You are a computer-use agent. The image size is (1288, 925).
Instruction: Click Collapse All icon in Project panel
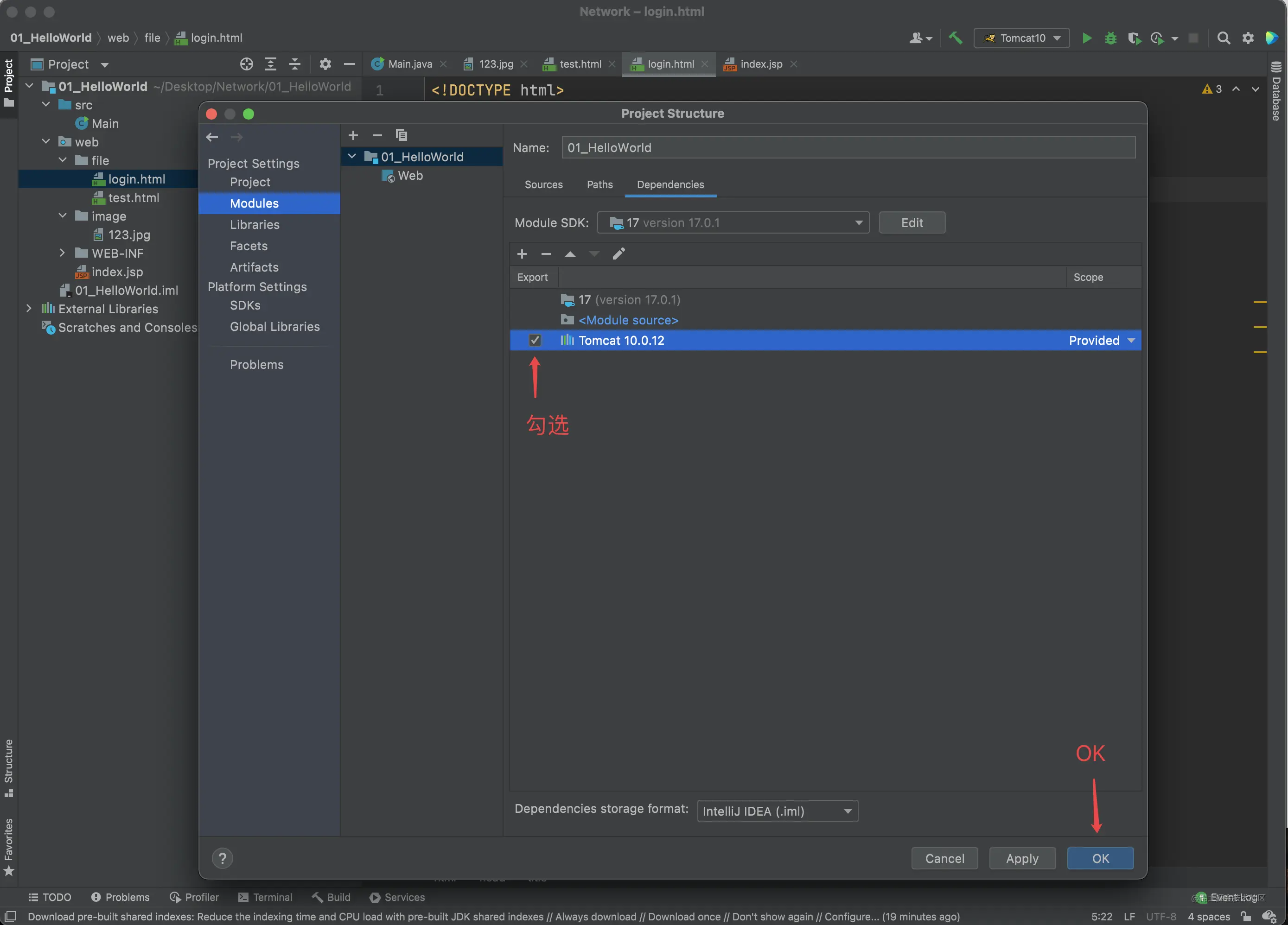click(295, 64)
